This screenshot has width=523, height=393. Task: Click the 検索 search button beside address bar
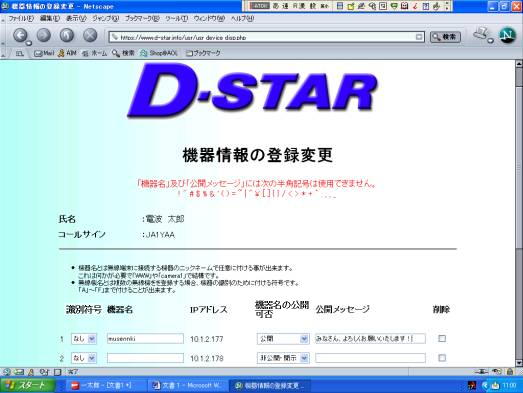click(445, 37)
